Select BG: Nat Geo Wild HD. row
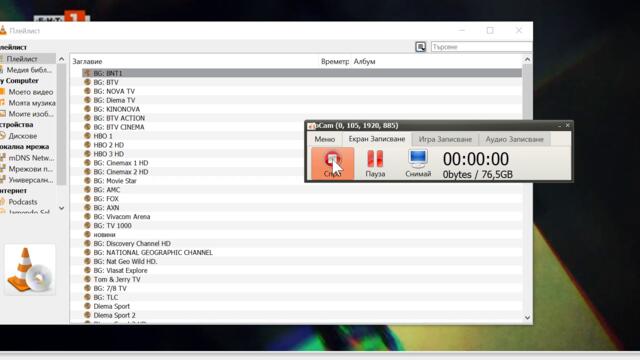 tap(302, 262)
